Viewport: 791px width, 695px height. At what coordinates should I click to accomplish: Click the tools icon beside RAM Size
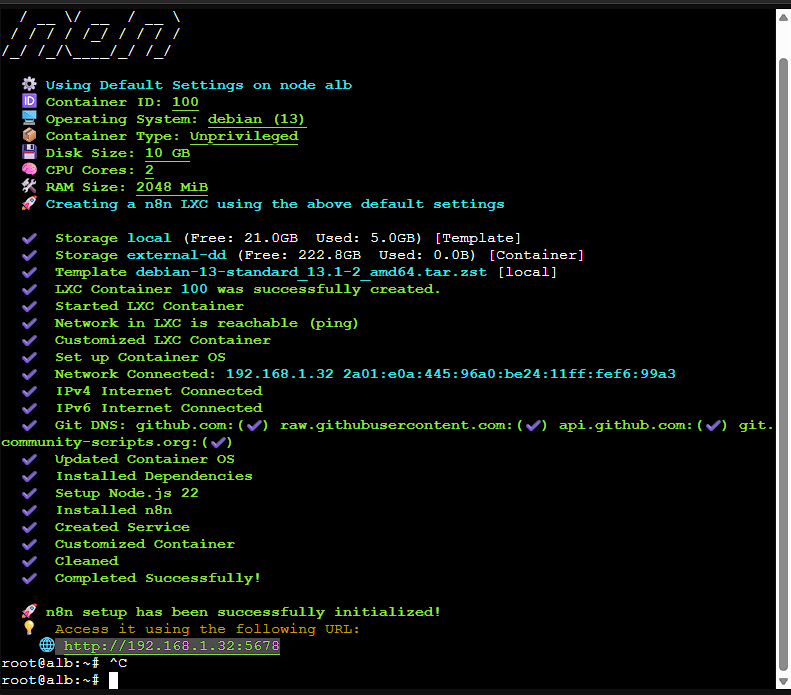click(29, 187)
